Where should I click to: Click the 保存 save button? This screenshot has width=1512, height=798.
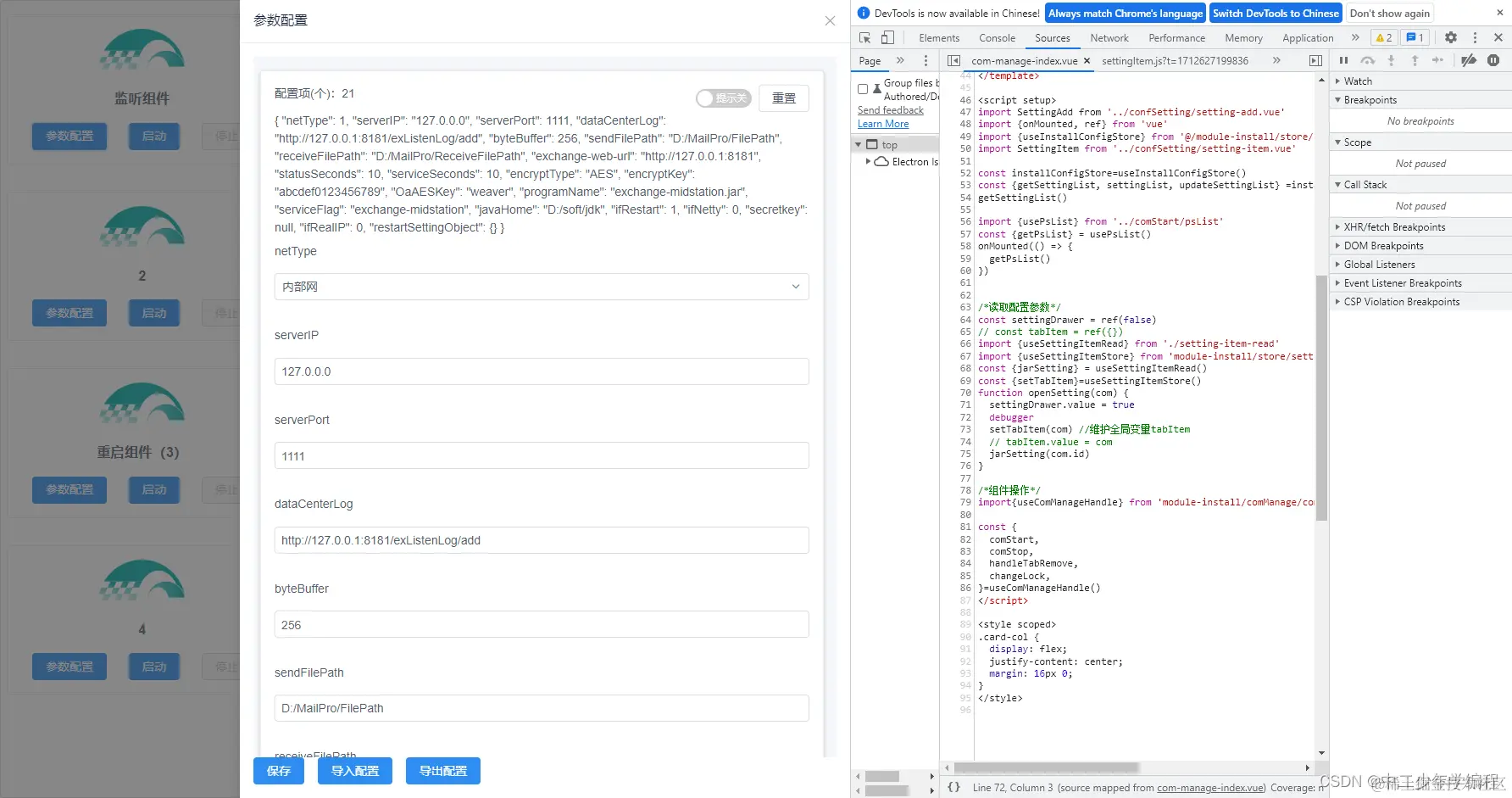[279, 771]
